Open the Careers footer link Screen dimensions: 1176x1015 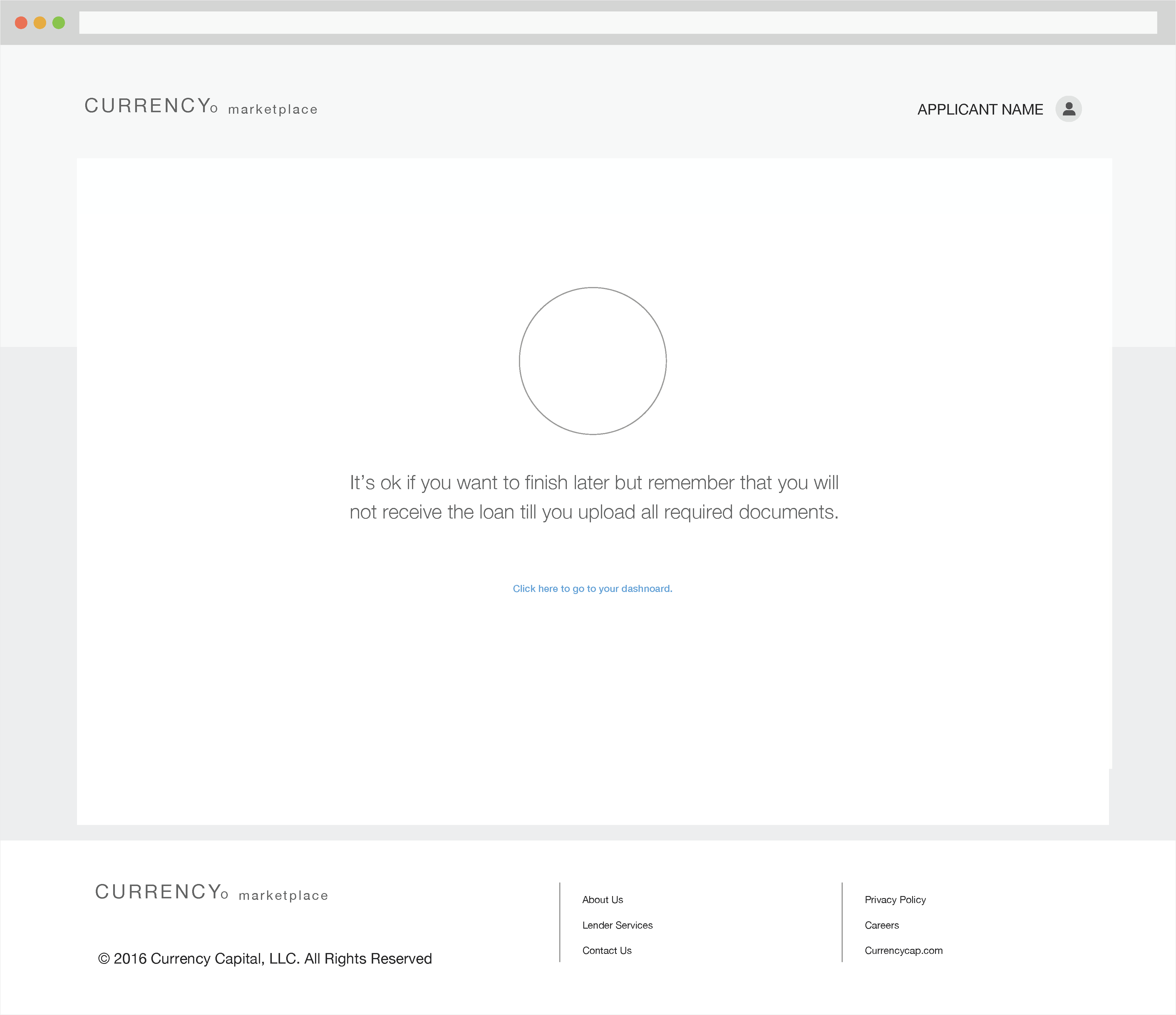click(x=882, y=925)
